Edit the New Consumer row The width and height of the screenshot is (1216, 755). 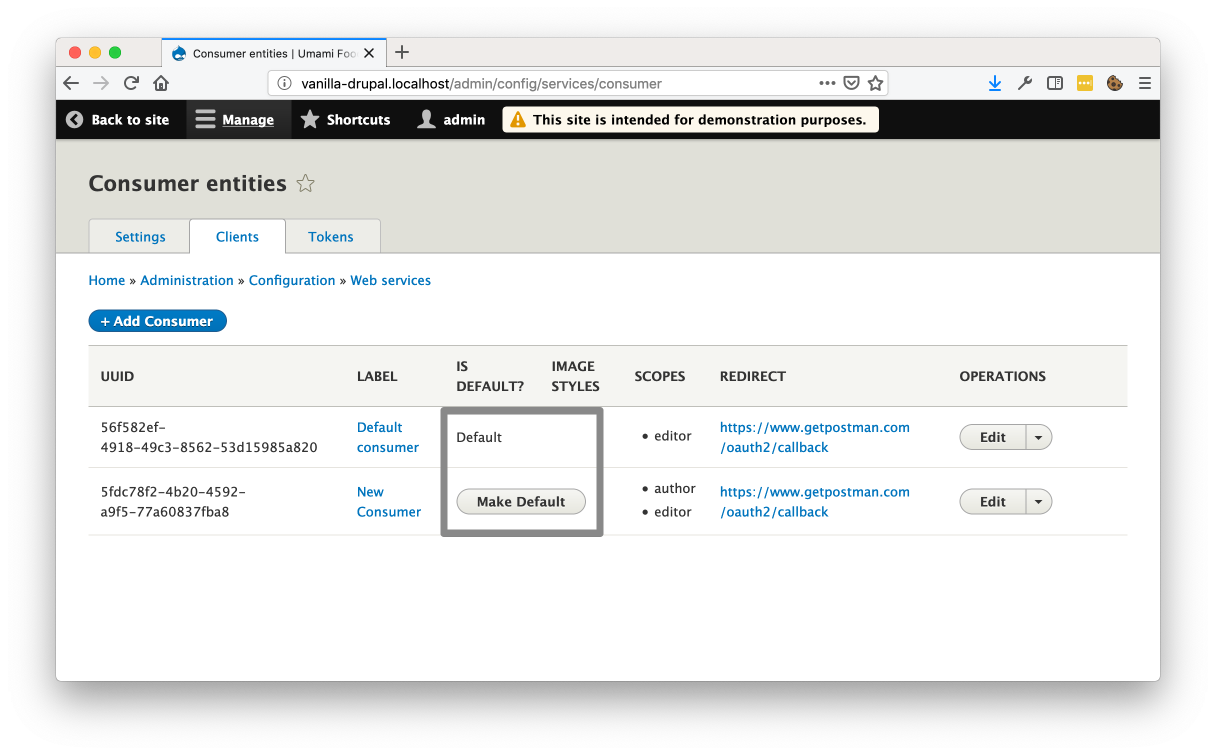(993, 502)
